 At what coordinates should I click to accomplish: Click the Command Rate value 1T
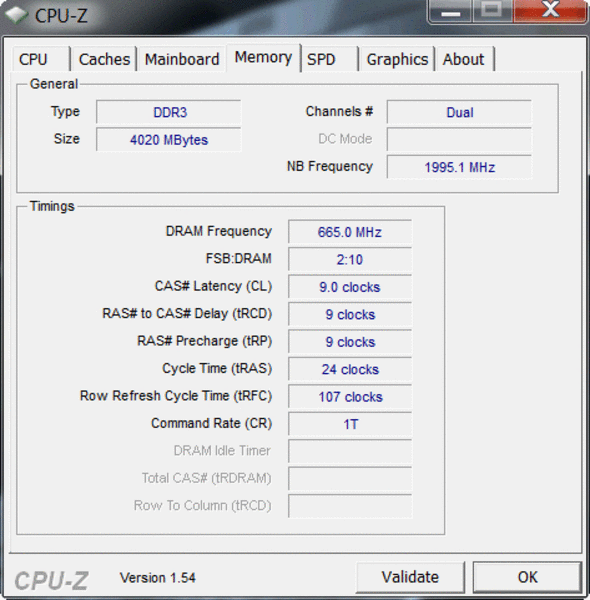point(350,424)
